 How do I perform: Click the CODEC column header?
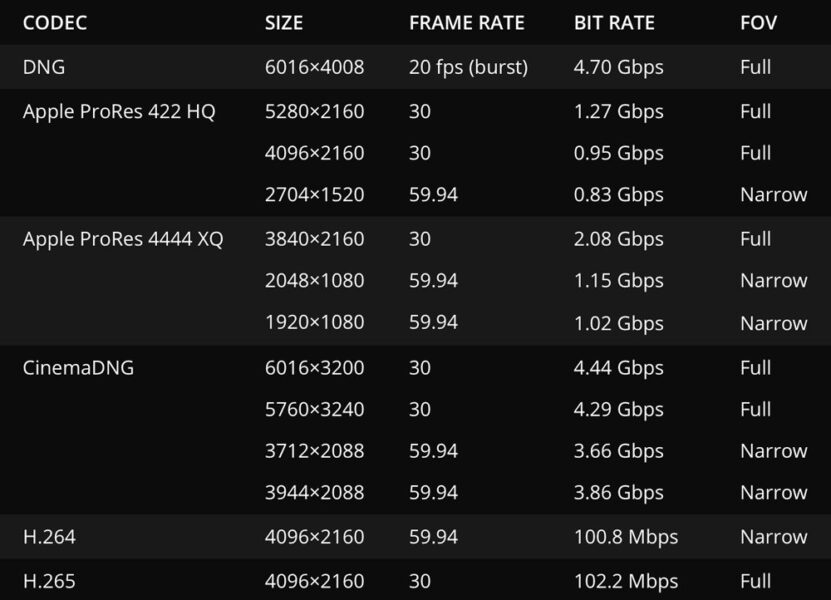coord(56,22)
